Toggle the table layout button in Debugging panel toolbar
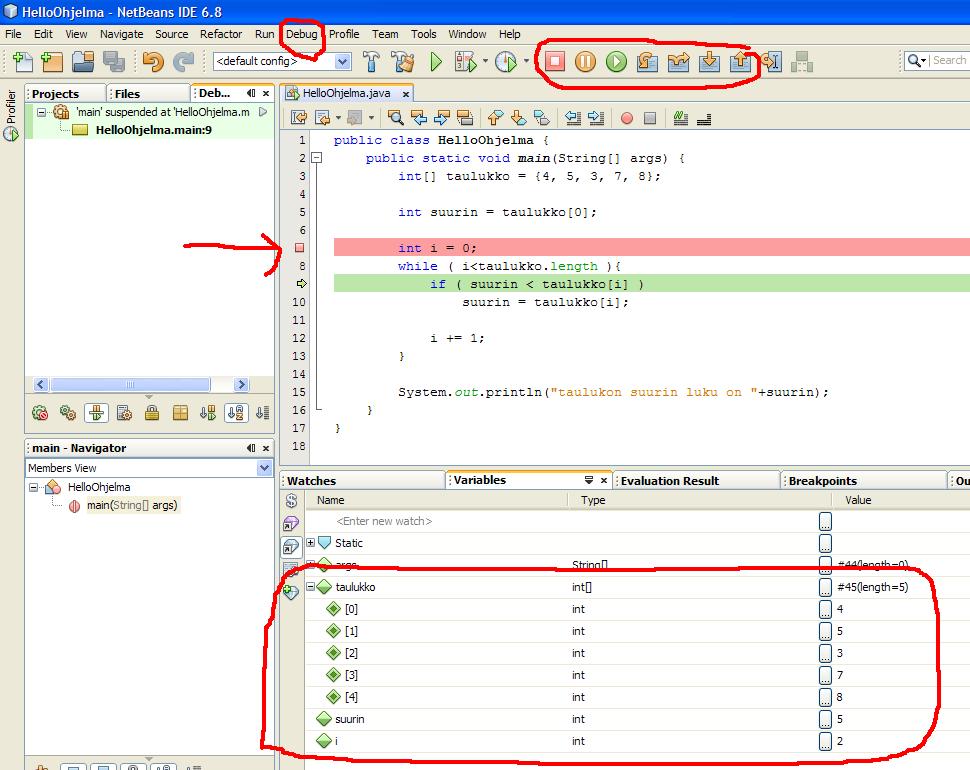The image size is (970, 770). [x=180, y=413]
